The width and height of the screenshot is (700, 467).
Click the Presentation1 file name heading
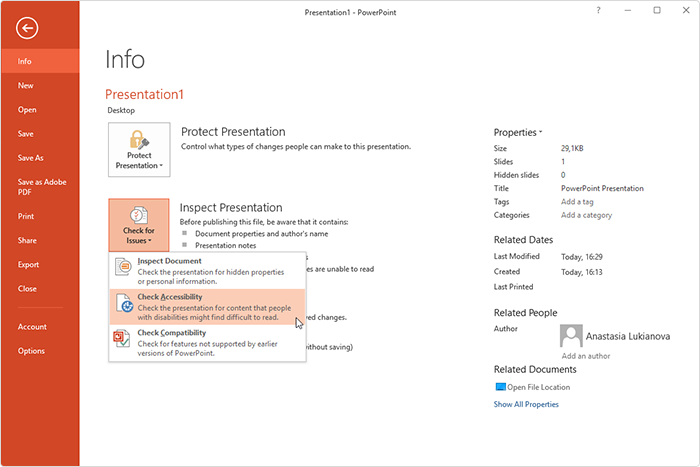pos(144,94)
